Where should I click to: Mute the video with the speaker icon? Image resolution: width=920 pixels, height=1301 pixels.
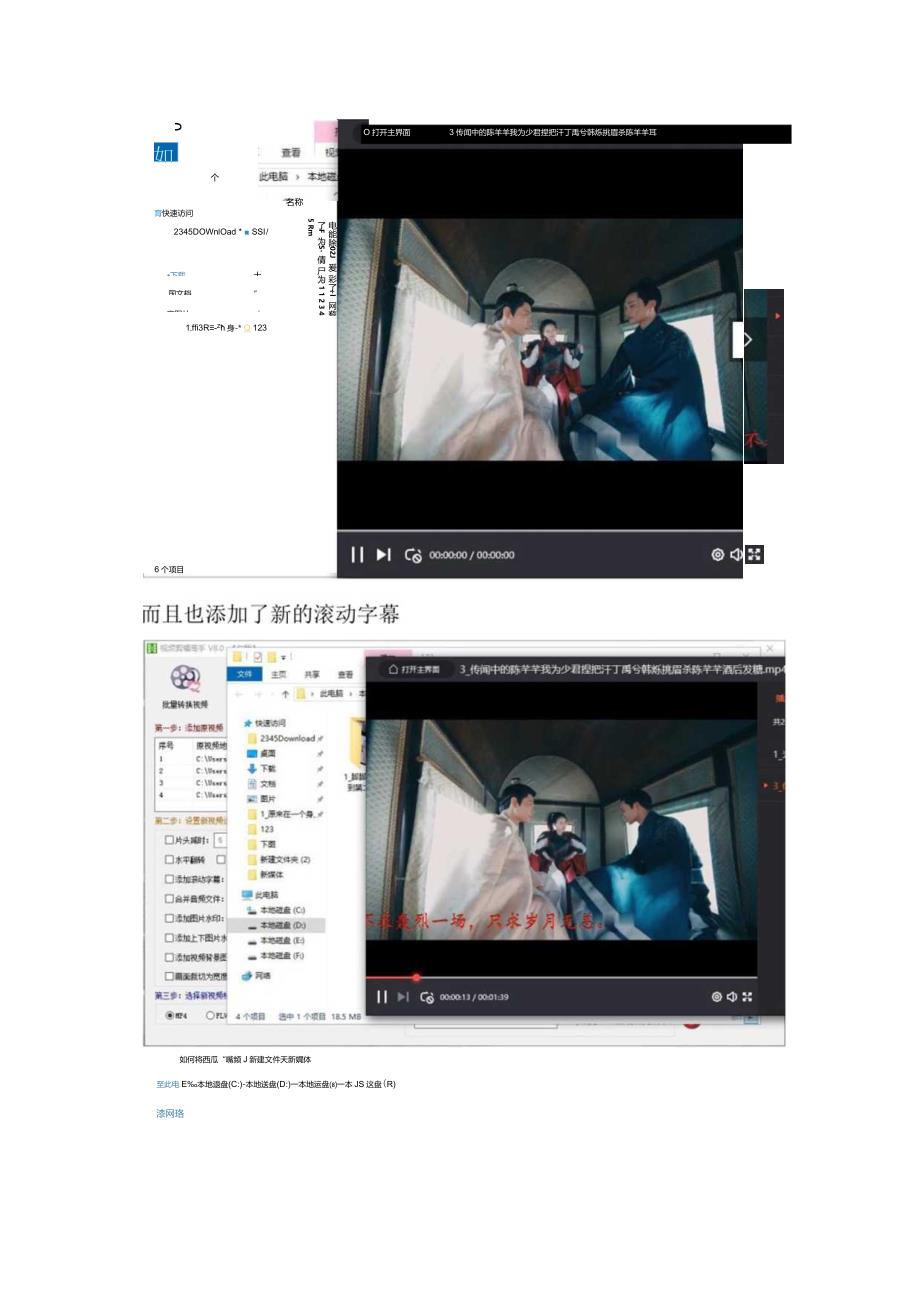(733, 996)
